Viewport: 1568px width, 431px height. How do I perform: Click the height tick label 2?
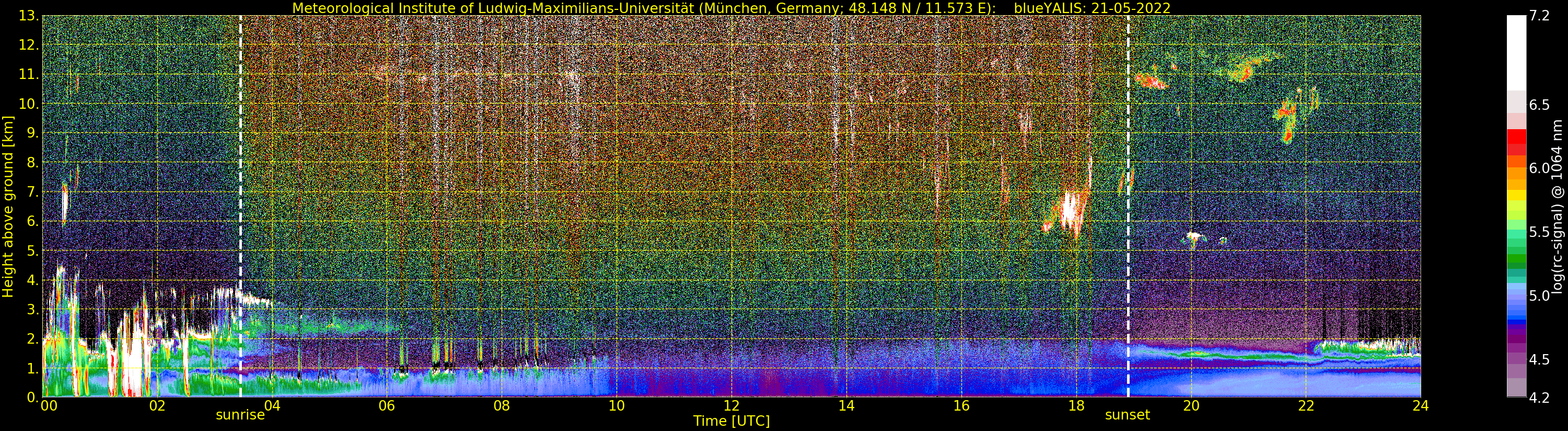click(x=33, y=339)
